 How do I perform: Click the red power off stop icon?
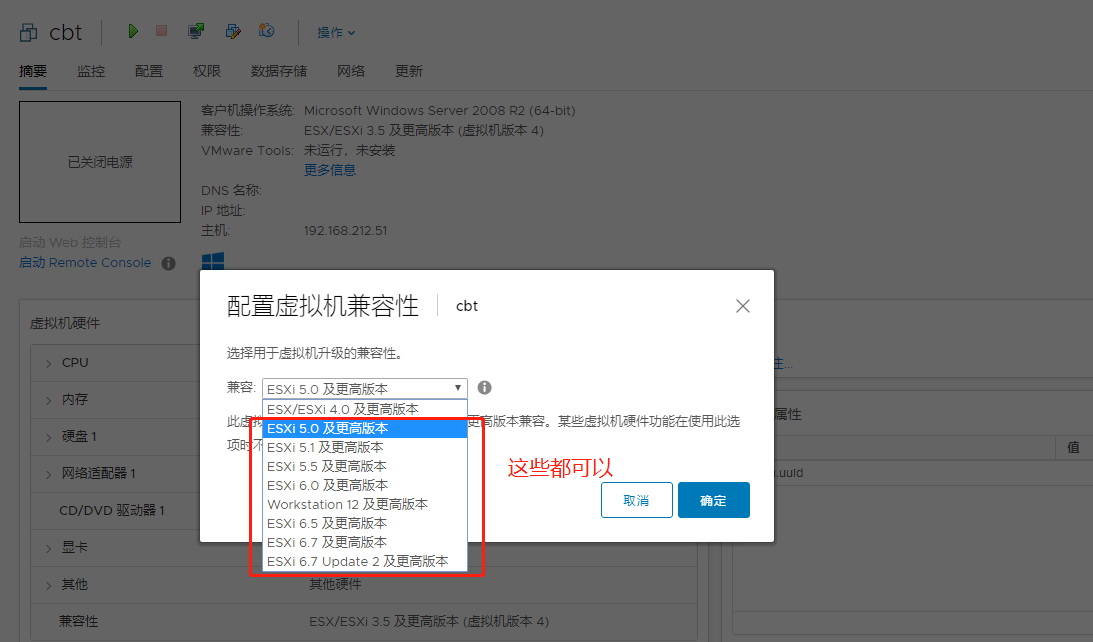162,31
